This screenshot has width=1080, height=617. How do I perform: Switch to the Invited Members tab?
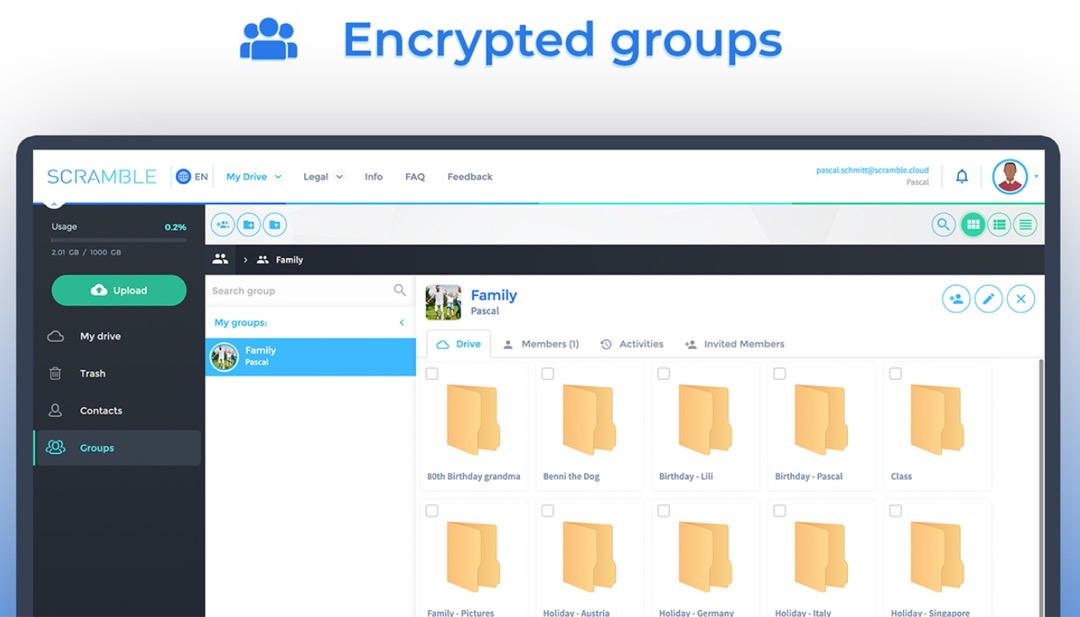pyautogui.click(x=734, y=344)
